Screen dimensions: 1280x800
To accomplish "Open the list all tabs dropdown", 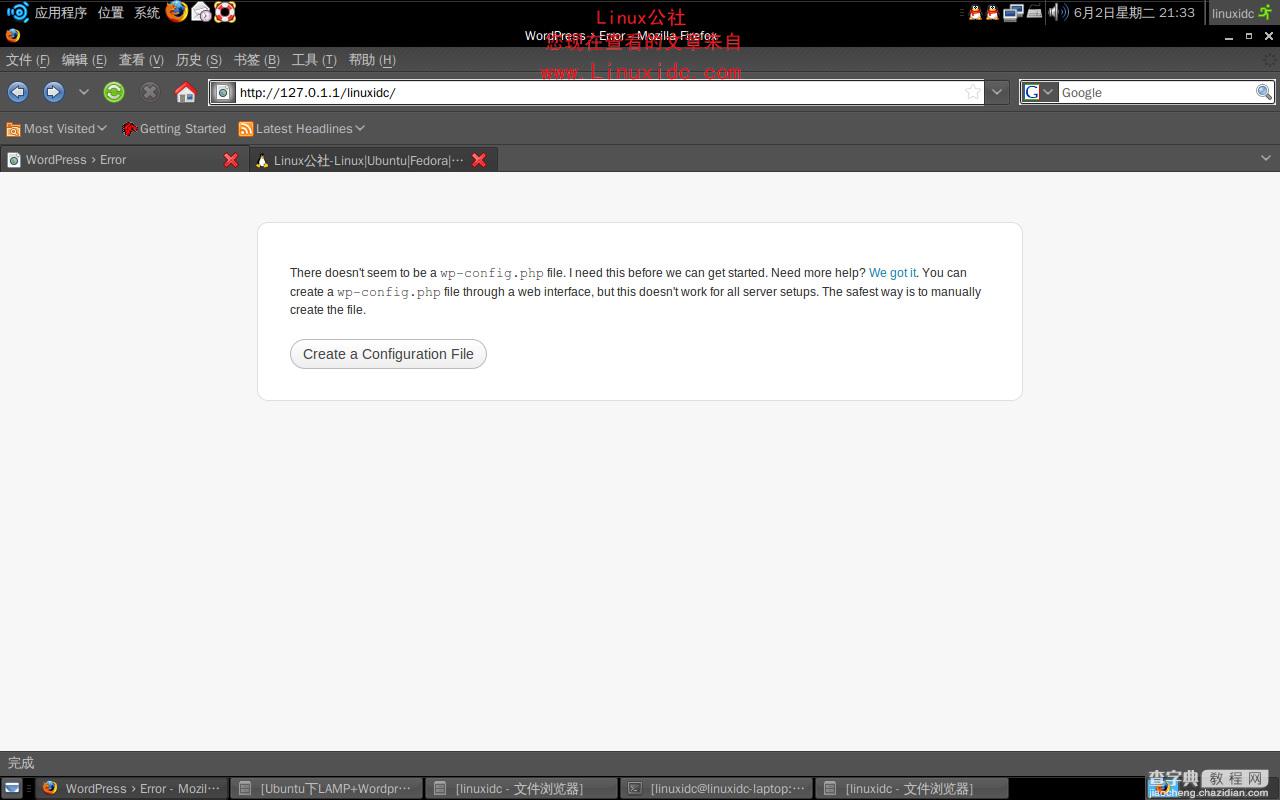I will (x=1265, y=158).
